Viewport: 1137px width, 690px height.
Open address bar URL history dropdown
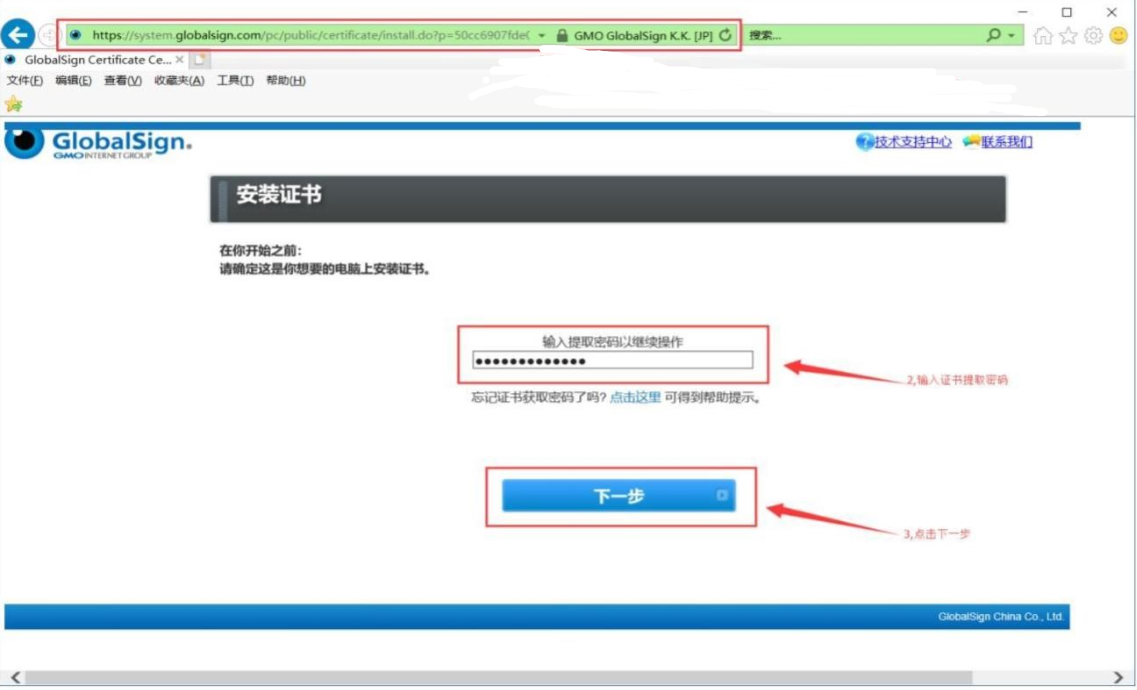coord(541,36)
